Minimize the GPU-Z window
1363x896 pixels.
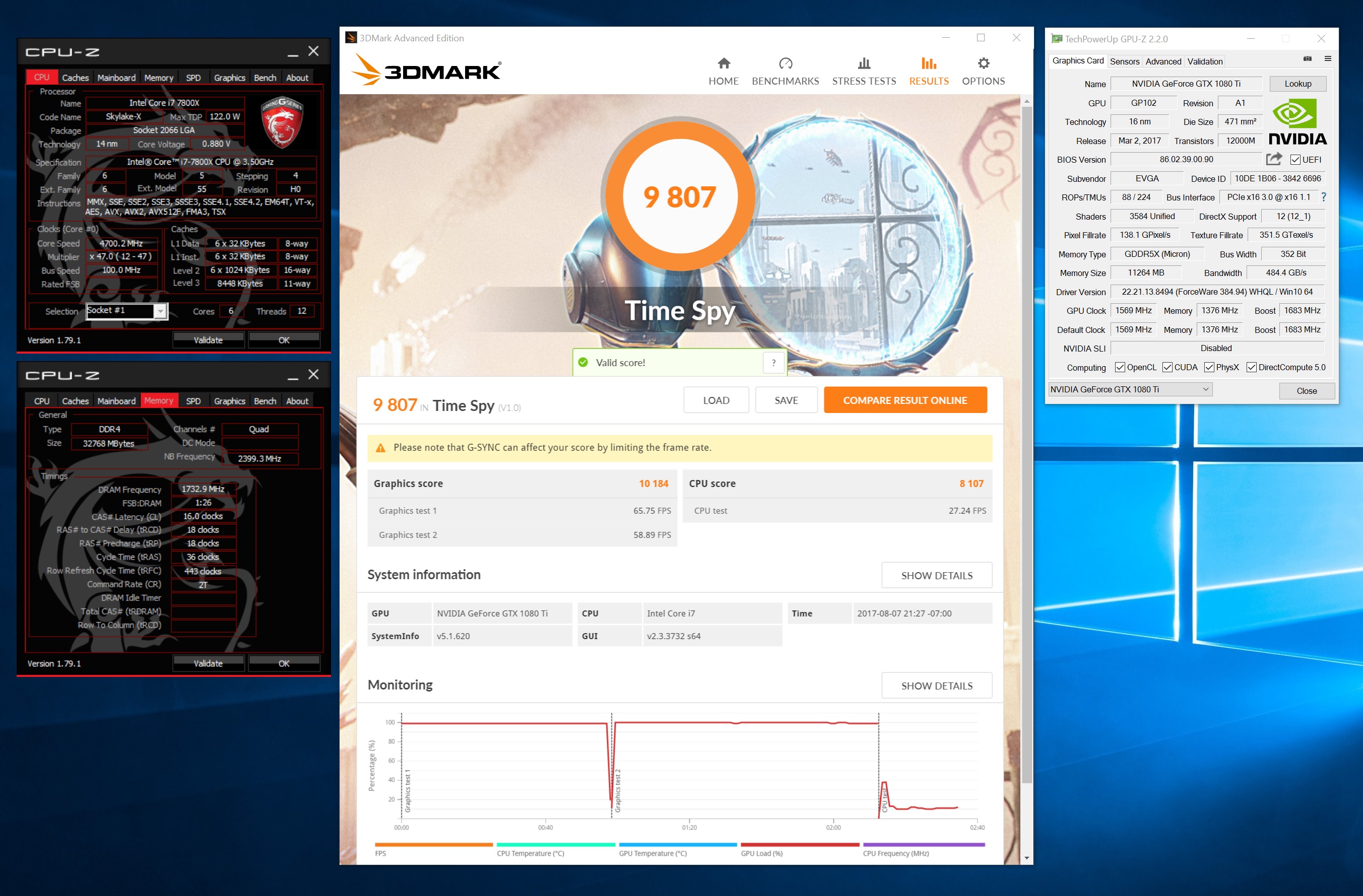1251,39
